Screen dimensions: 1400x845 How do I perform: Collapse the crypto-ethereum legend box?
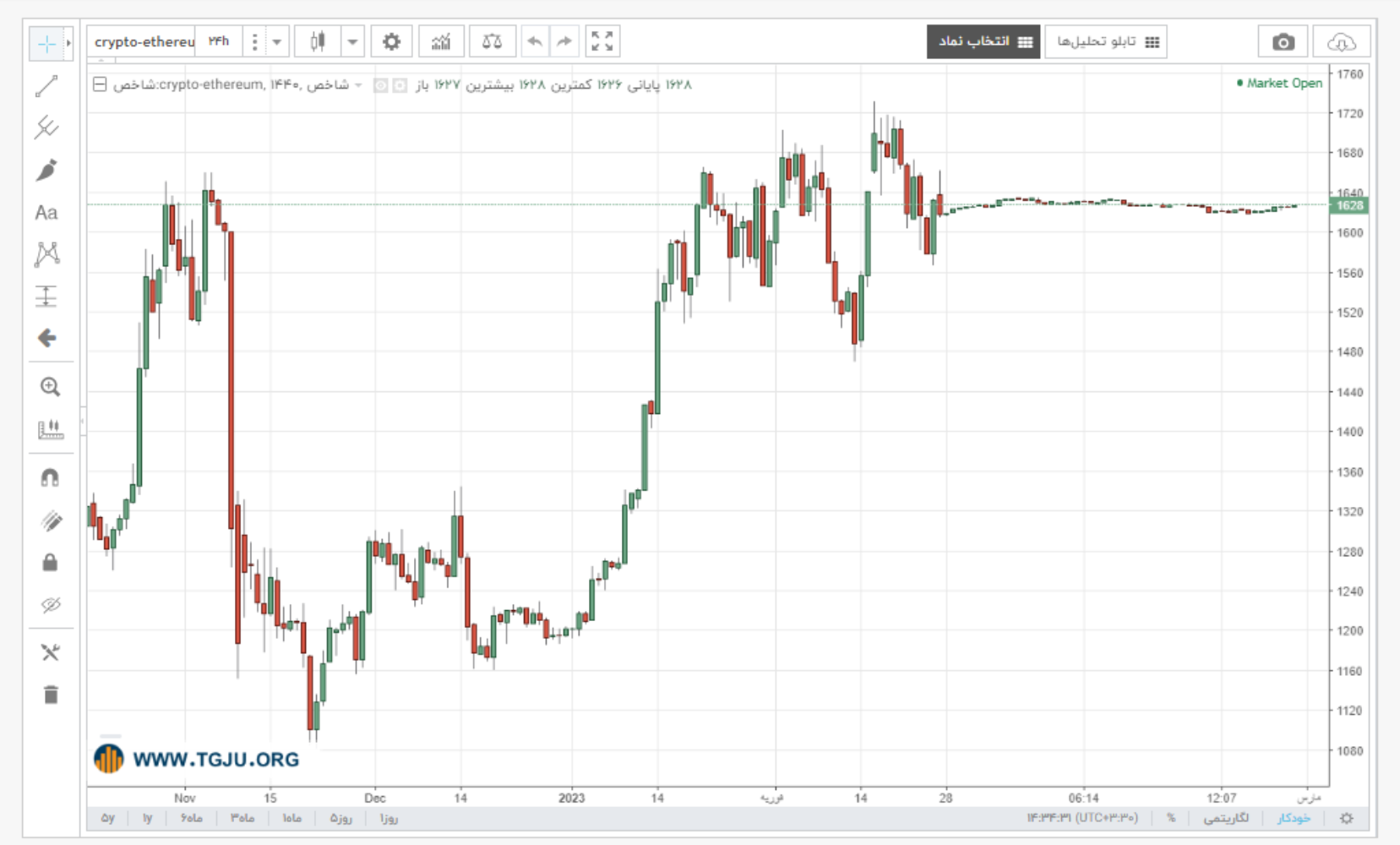click(x=100, y=84)
